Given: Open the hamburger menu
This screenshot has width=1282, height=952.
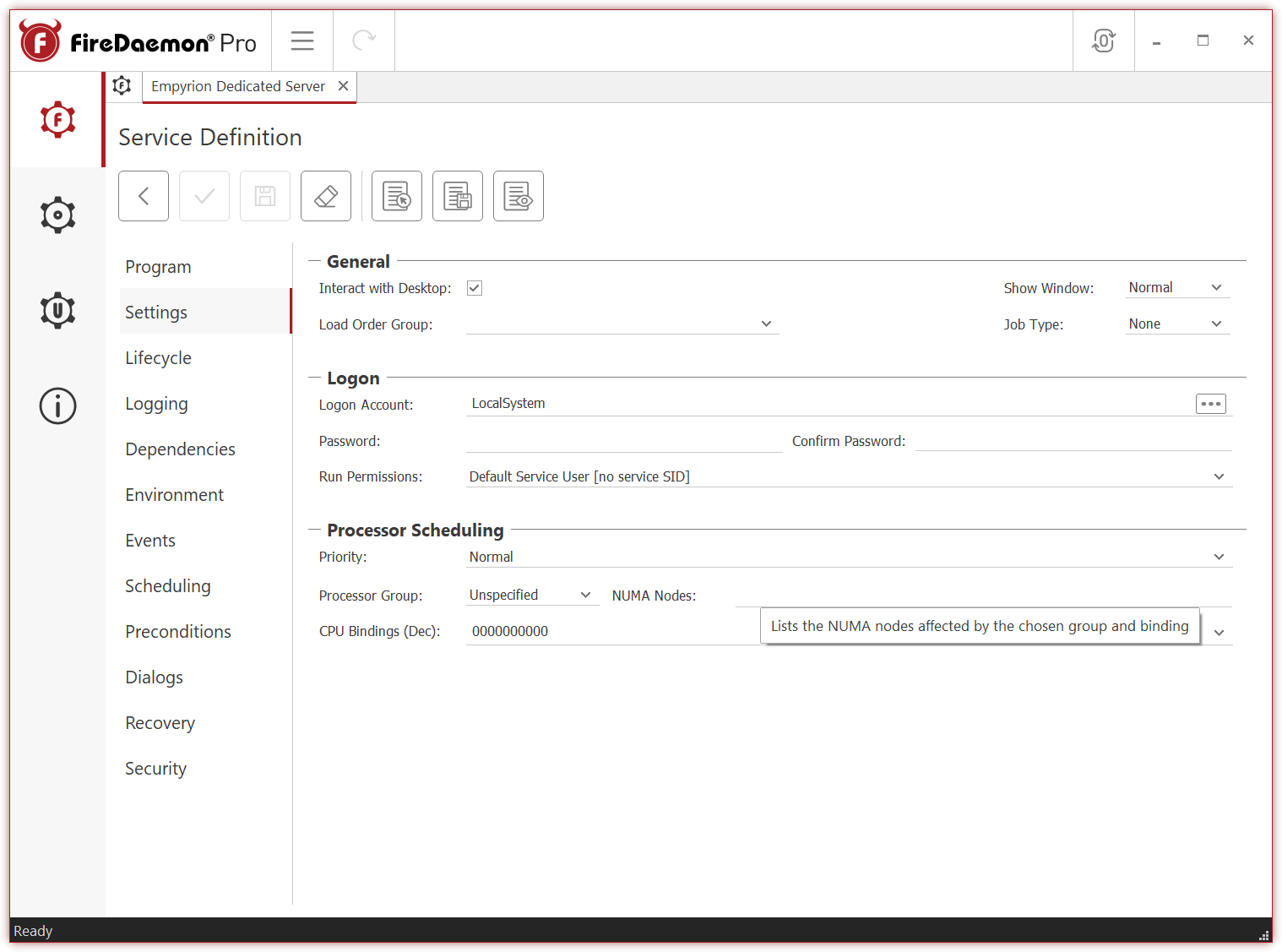Looking at the screenshot, I should coord(302,41).
